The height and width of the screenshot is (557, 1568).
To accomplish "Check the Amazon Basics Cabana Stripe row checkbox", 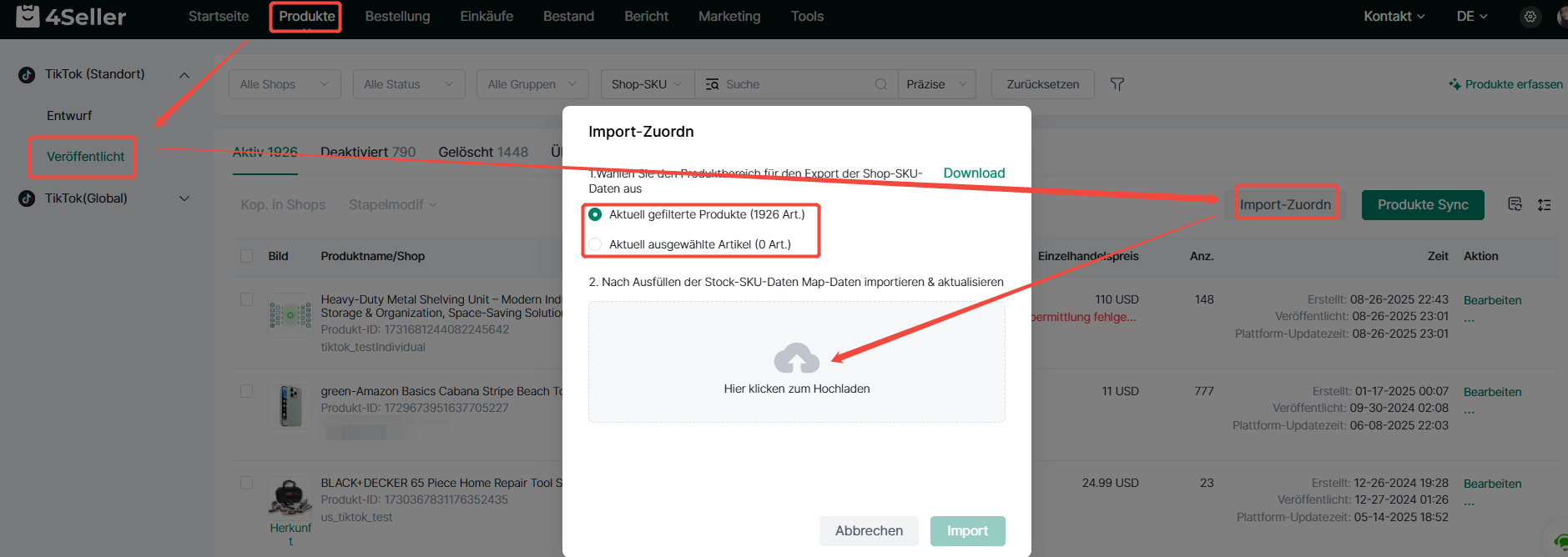I will pos(246,391).
